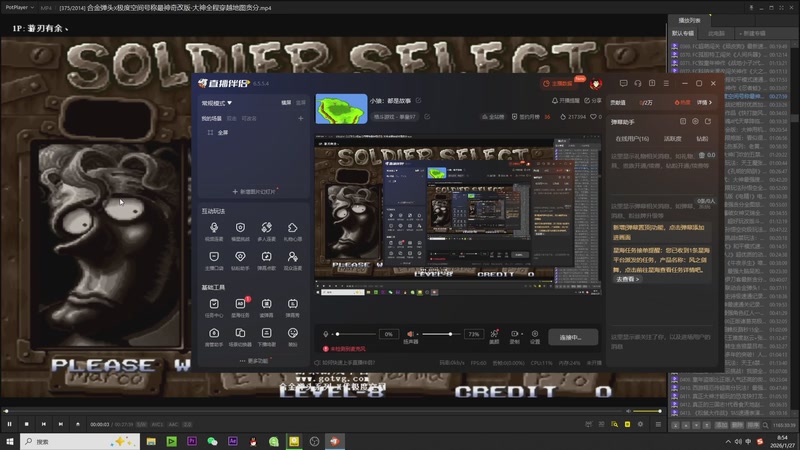The height and width of the screenshot is (450, 800).
Task: Click the 连接中 connecting button
Action: [x=573, y=337]
